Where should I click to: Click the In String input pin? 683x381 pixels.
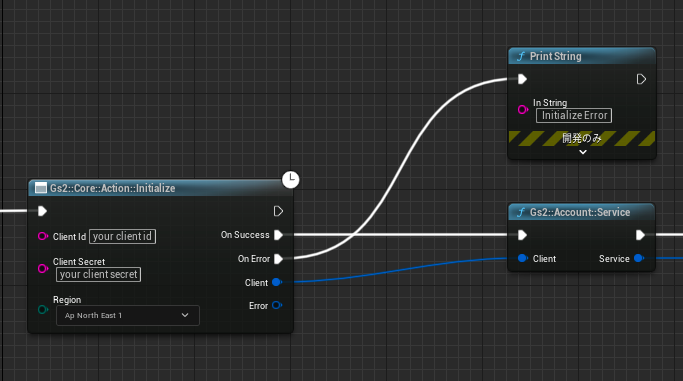523,109
